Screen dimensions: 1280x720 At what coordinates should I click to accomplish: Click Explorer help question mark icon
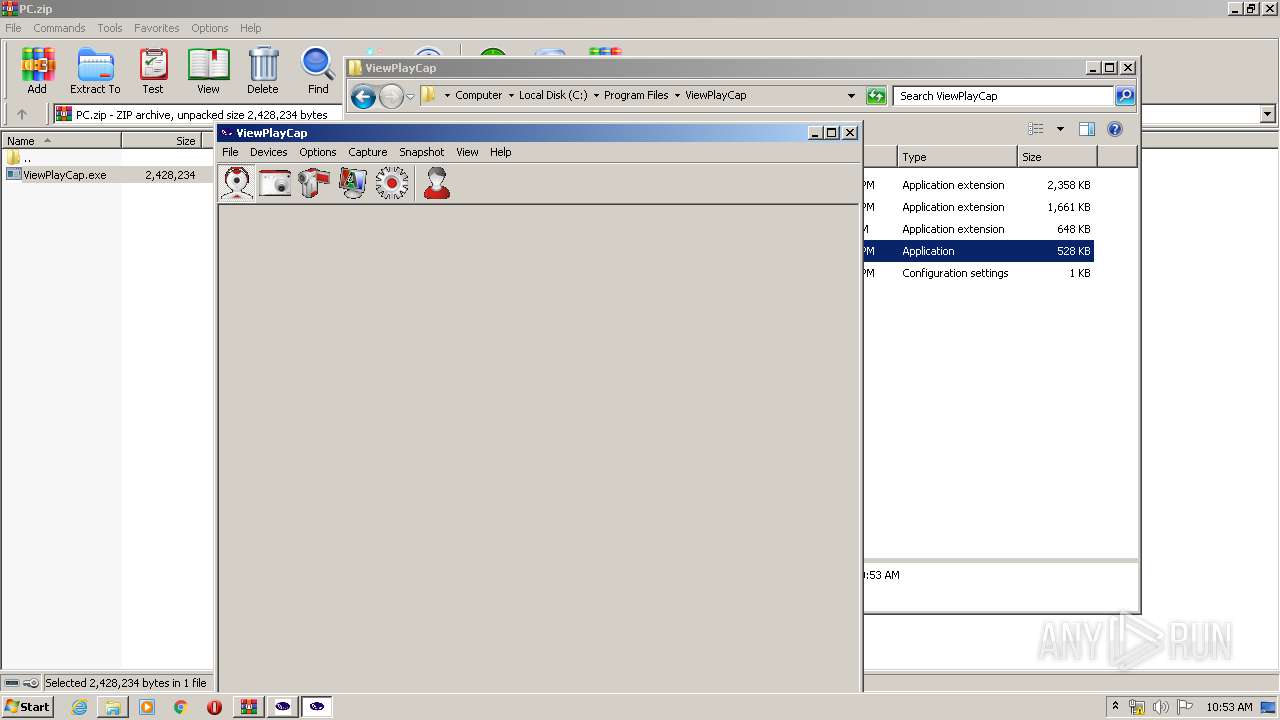1115,129
